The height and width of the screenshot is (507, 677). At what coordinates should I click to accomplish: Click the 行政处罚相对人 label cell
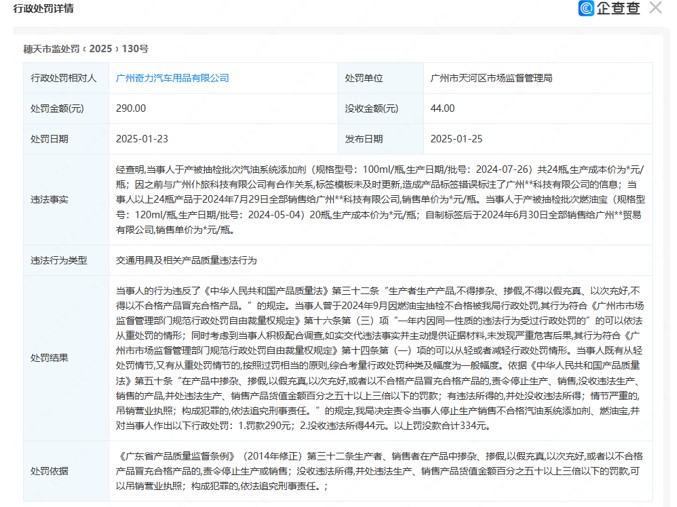[x=62, y=78]
